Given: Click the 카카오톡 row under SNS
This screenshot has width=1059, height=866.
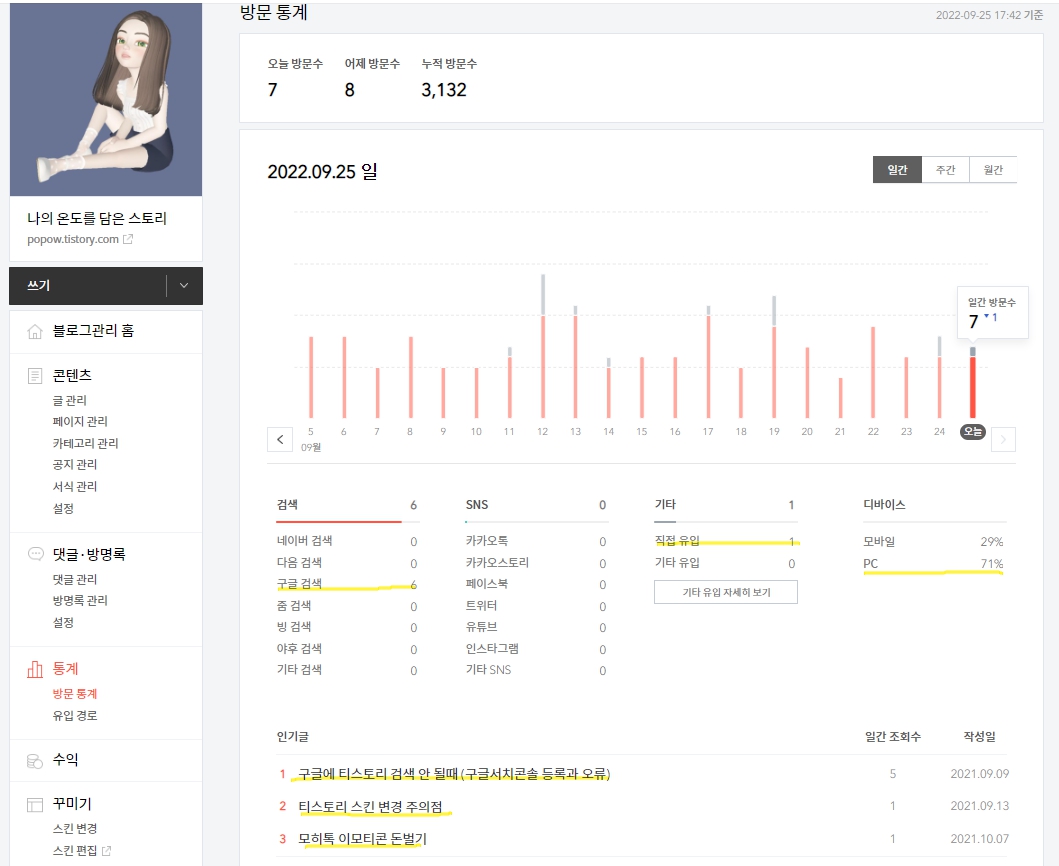Looking at the screenshot, I should pyautogui.click(x=536, y=541).
